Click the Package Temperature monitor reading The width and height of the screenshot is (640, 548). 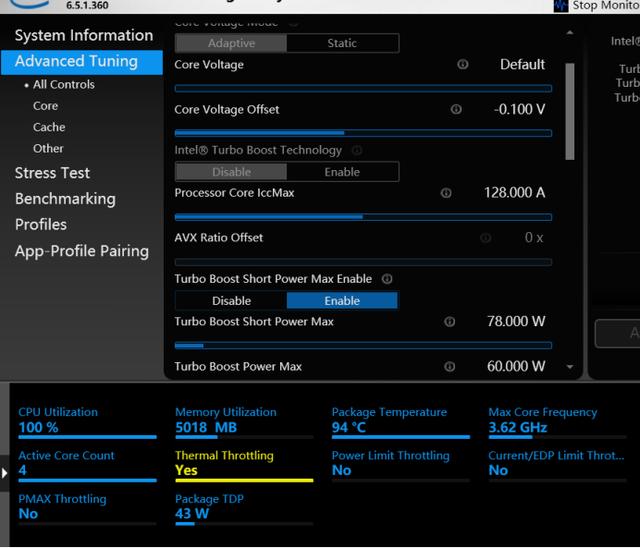[x=401, y=422]
